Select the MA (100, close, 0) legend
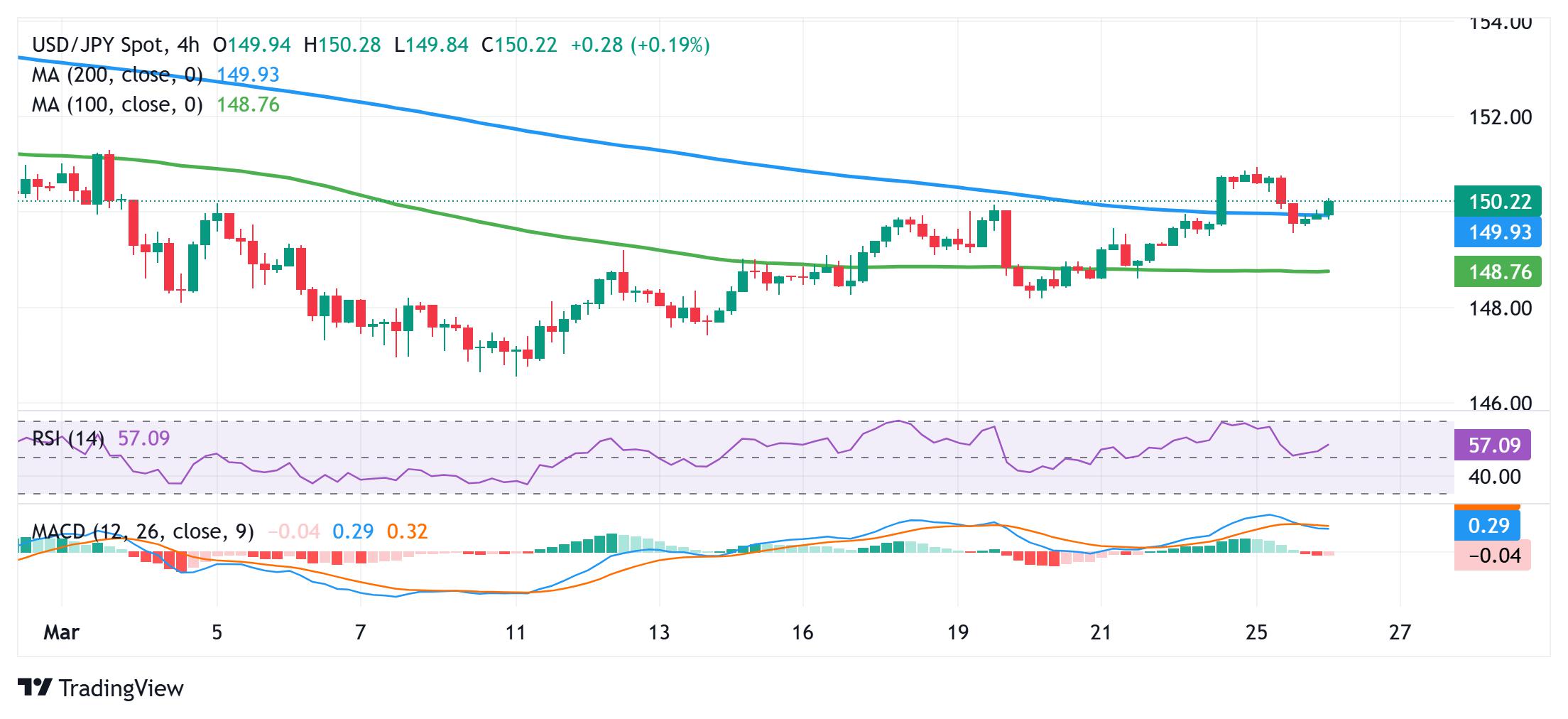 (117, 105)
